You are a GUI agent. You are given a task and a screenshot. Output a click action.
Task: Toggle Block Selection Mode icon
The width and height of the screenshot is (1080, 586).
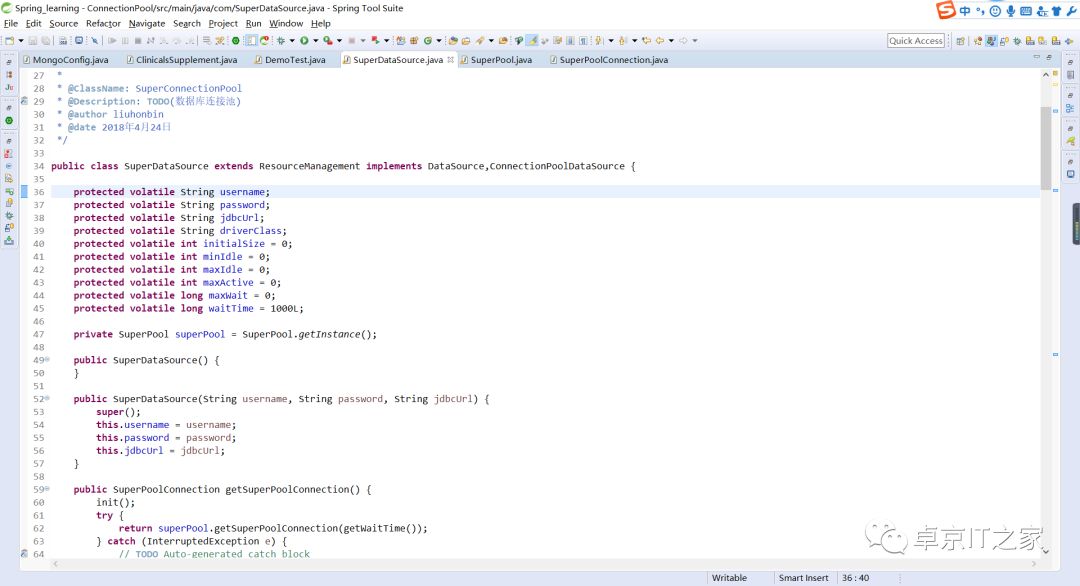(x=570, y=41)
